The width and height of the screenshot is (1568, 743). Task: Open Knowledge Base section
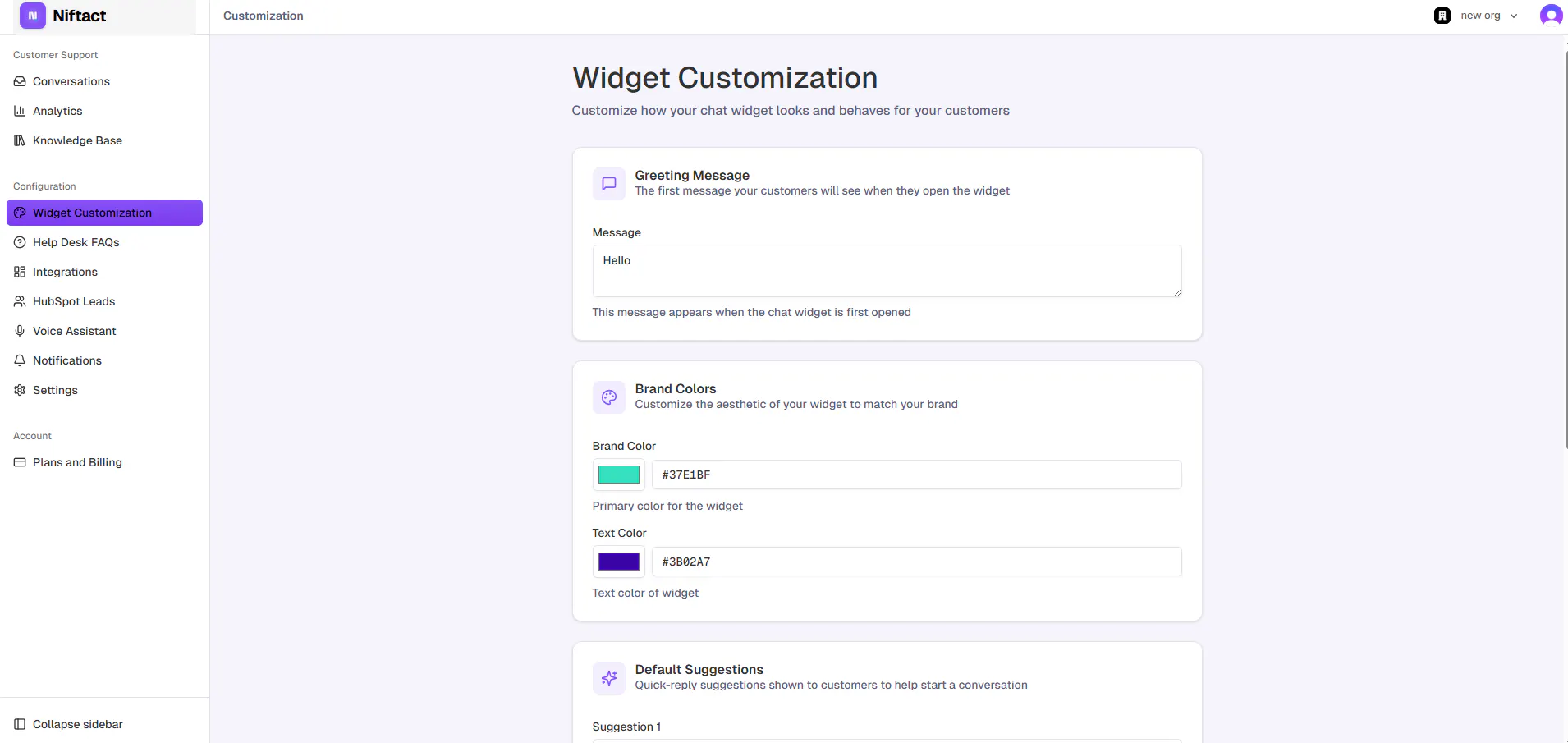104,140
